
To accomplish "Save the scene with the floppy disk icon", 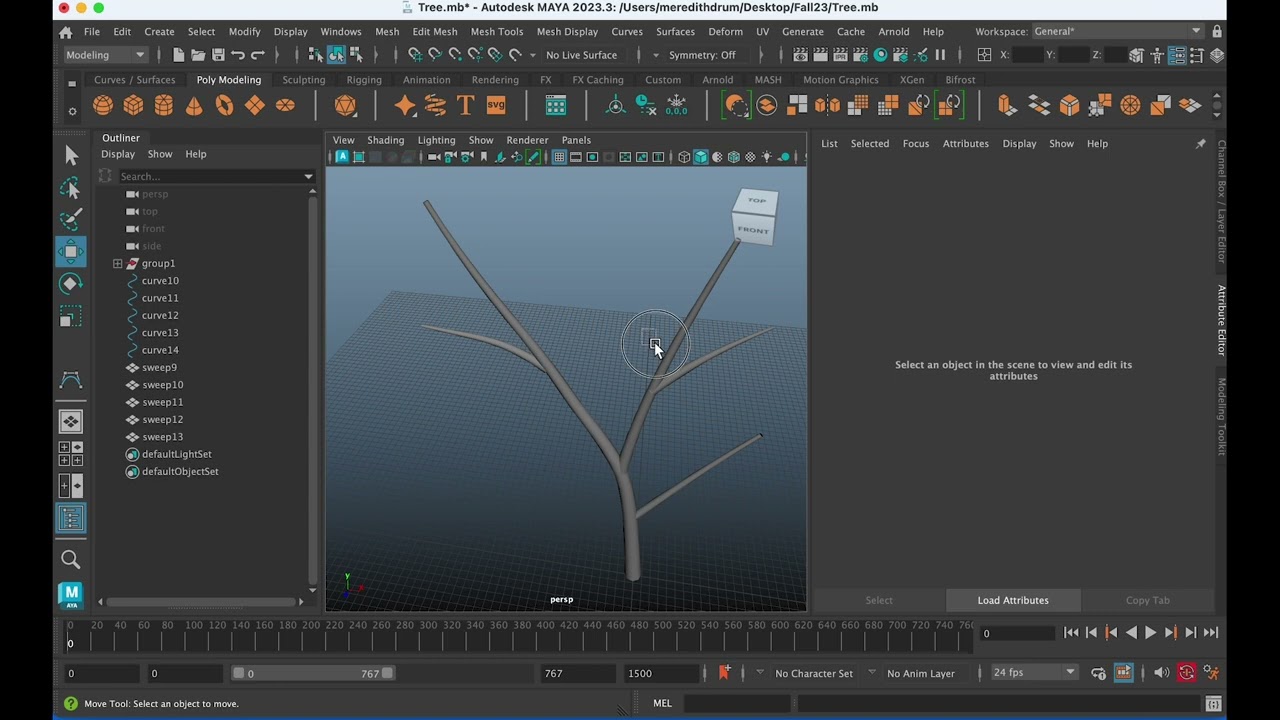I will pos(218,55).
